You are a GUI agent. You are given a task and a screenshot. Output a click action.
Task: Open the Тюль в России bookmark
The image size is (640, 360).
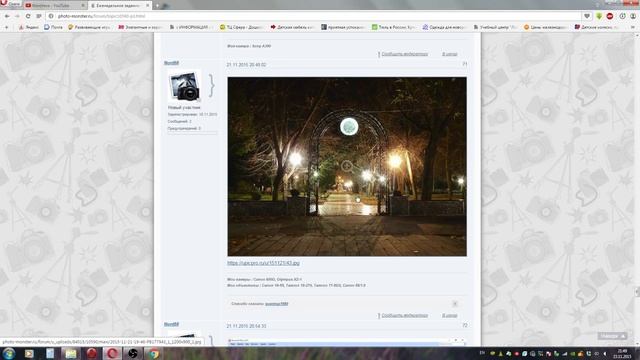point(393,27)
